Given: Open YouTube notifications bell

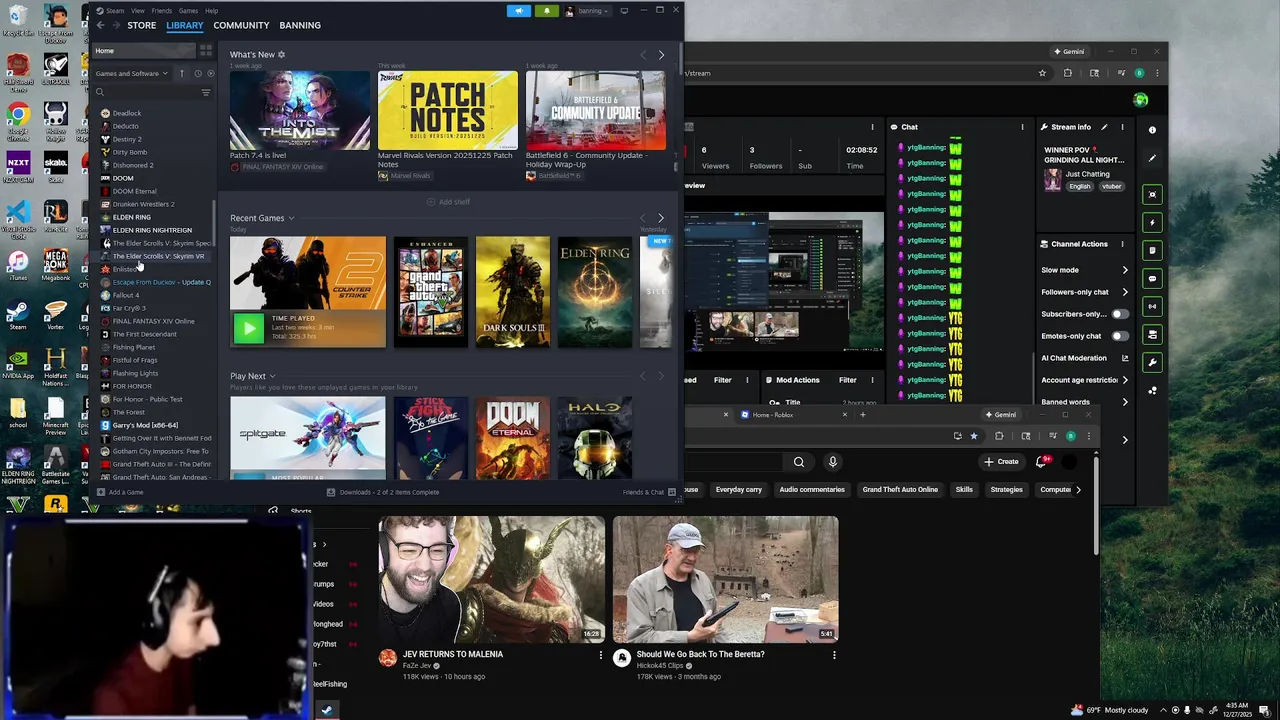Looking at the screenshot, I should tap(1041, 462).
